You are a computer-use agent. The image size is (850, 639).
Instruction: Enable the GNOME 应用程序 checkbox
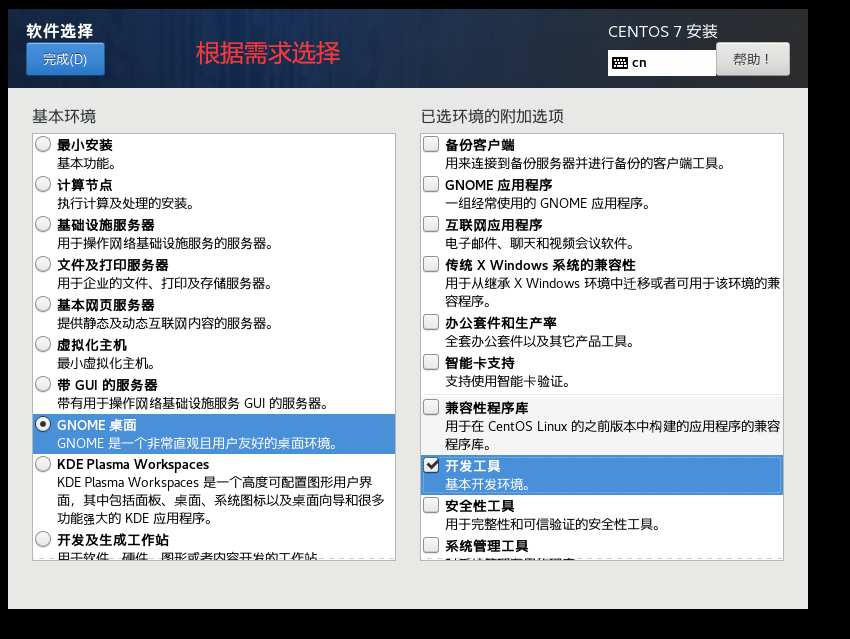point(431,184)
